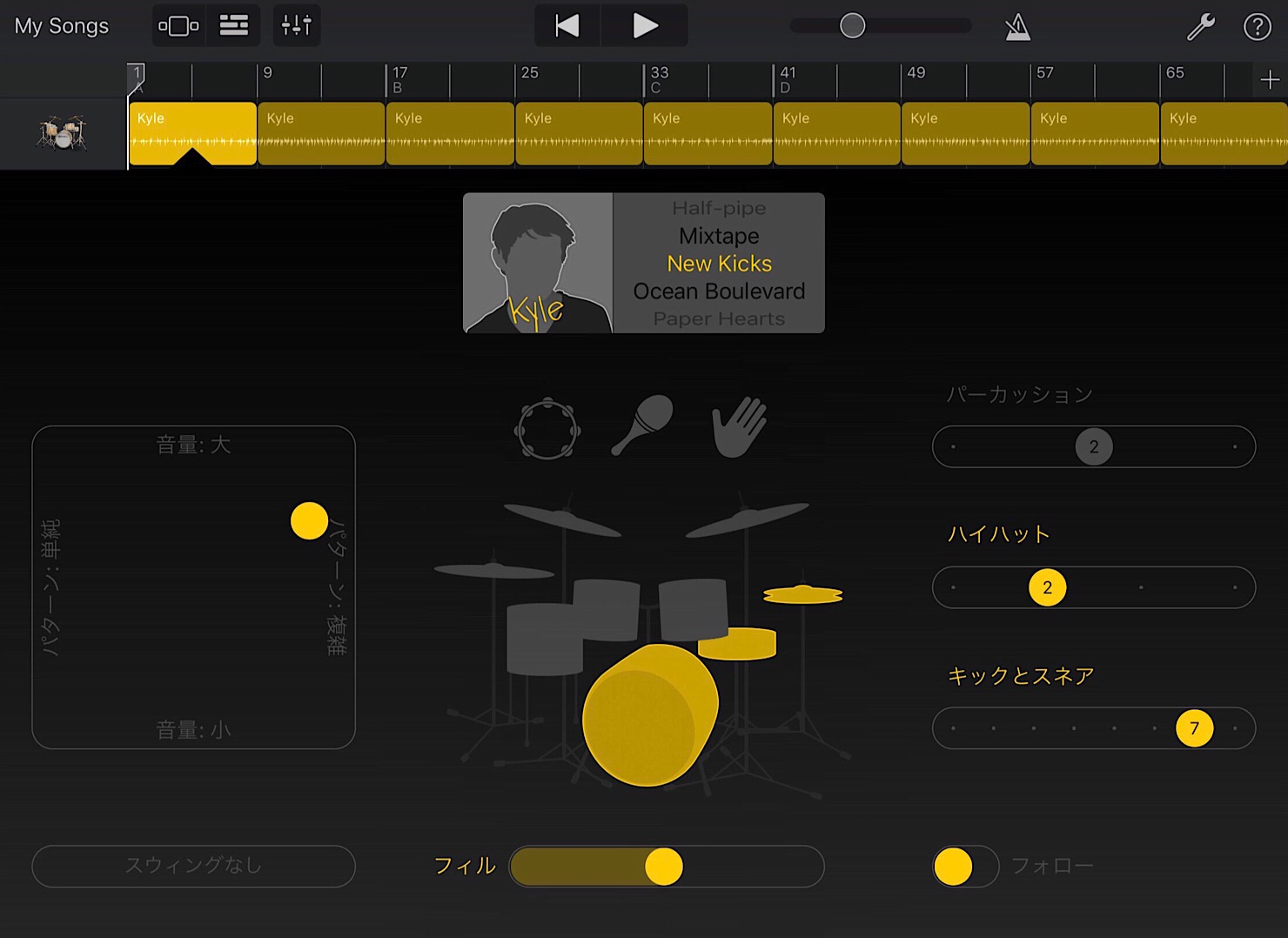Open help question mark icon
Viewport: 1288px width, 938px height.
tap(1257, 27)
